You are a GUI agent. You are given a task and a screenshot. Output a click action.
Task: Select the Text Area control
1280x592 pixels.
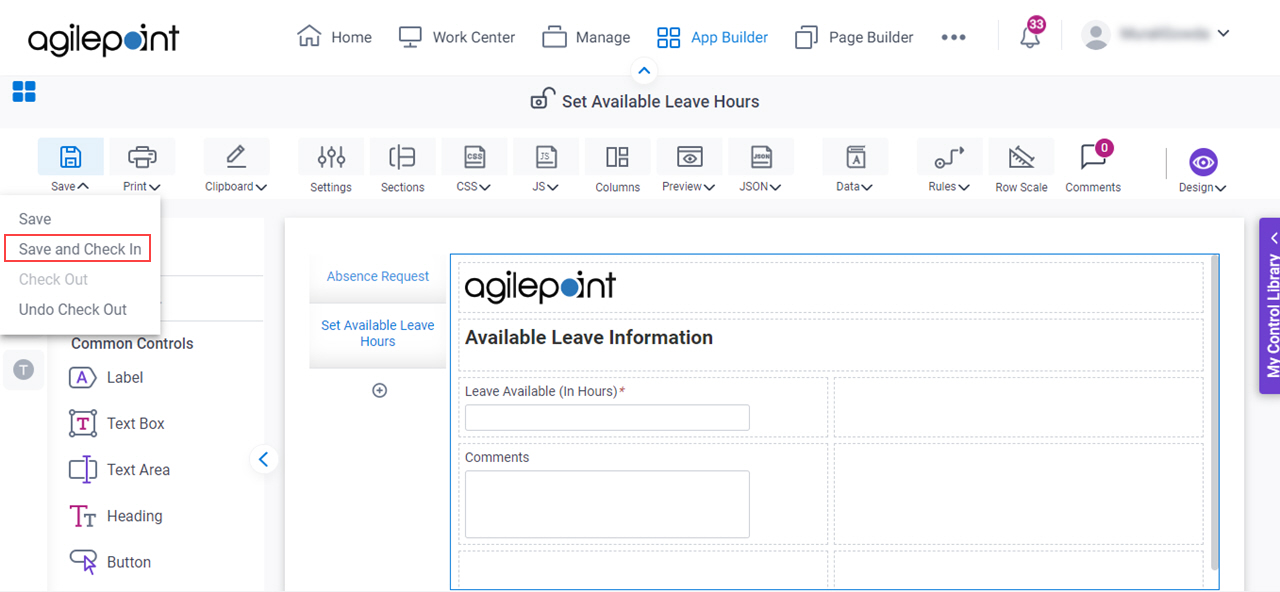tap(119, 470)
